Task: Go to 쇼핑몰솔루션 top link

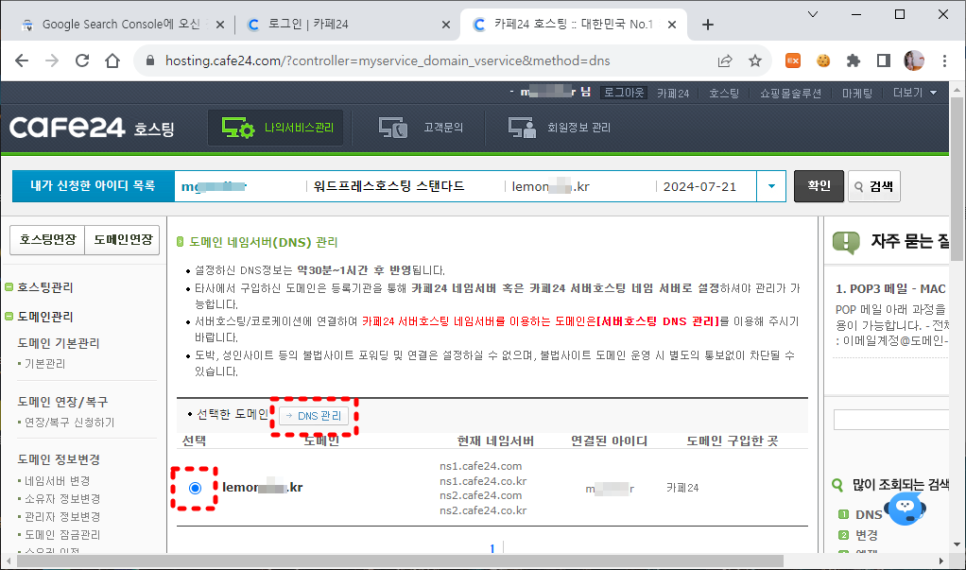Action: [790, 93]
